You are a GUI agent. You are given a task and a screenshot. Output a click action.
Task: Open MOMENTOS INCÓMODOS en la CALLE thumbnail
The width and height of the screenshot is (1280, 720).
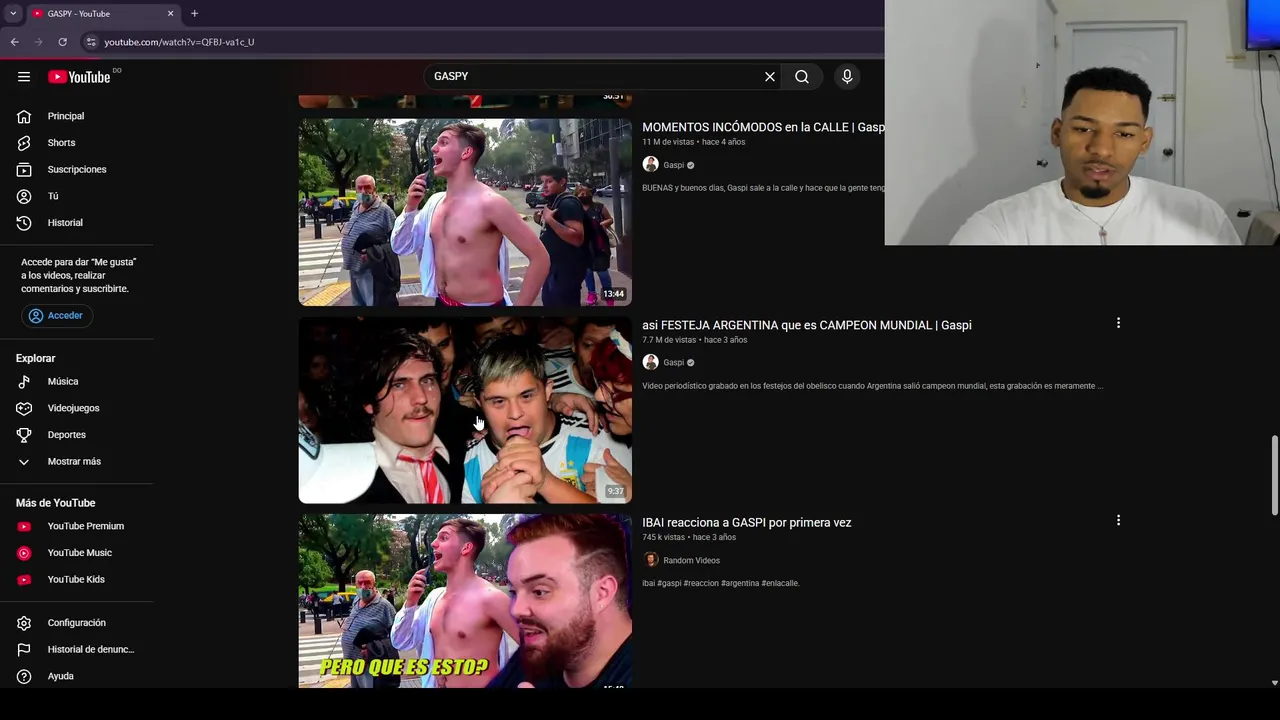coord(465,212)
